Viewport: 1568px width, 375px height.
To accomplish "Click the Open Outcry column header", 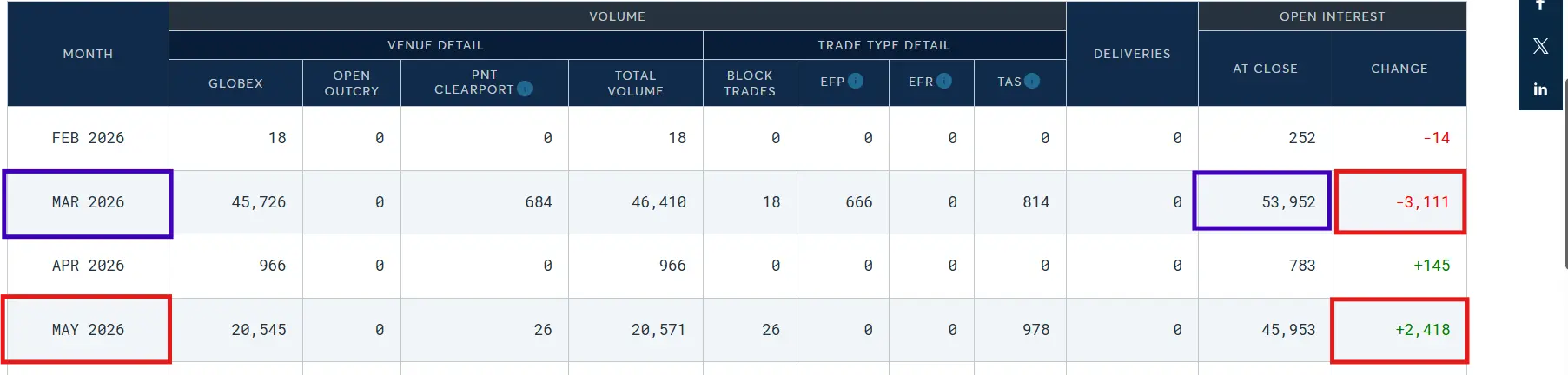I will [352, 83].
